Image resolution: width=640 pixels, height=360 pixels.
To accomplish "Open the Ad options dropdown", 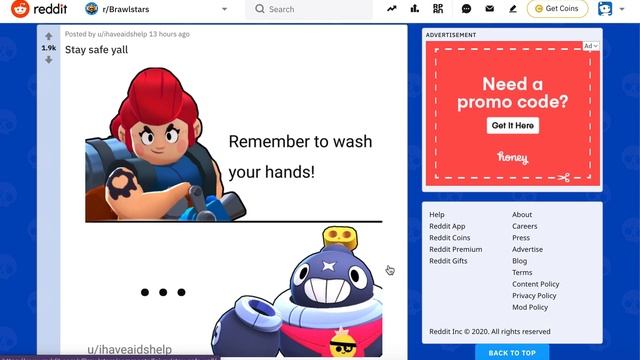I will point(591,46).
